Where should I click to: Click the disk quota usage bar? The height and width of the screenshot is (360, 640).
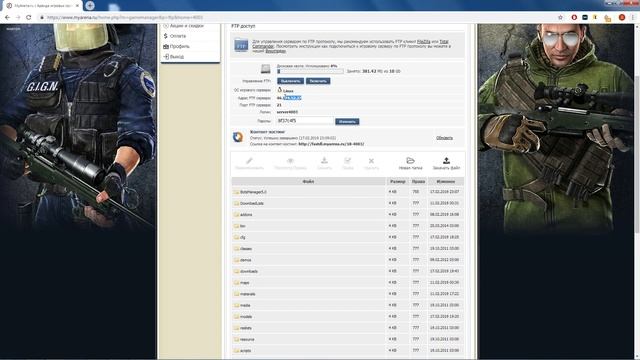coord(310,71)
